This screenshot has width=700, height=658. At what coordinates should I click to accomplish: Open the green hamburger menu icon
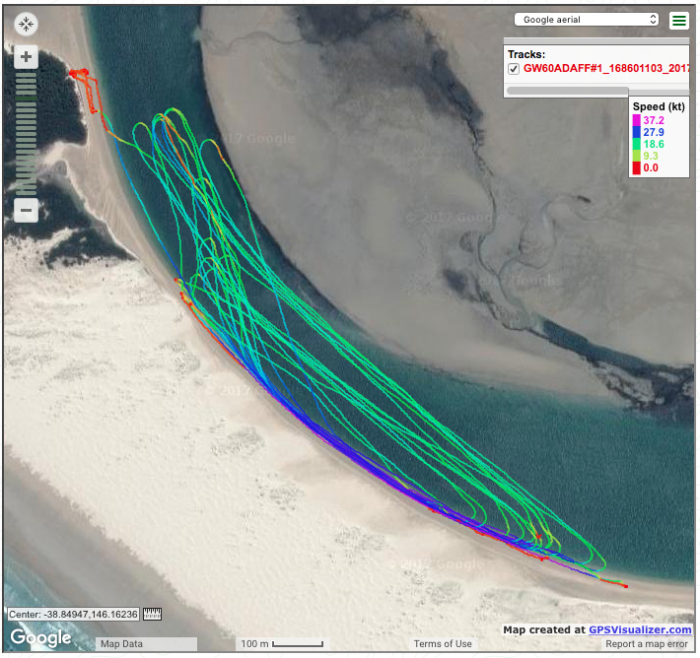pyautogui.click(x=678, y=20)
